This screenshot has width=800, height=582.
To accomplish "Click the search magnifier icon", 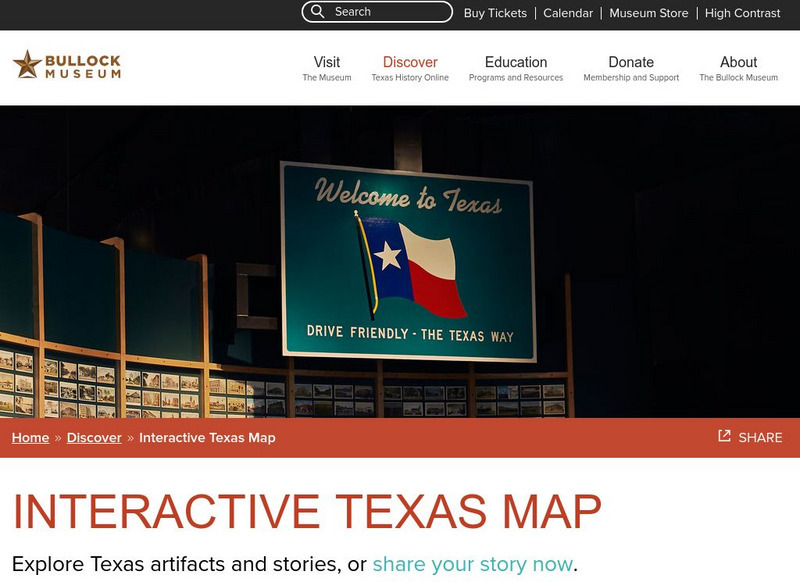I will coord(317,12).
